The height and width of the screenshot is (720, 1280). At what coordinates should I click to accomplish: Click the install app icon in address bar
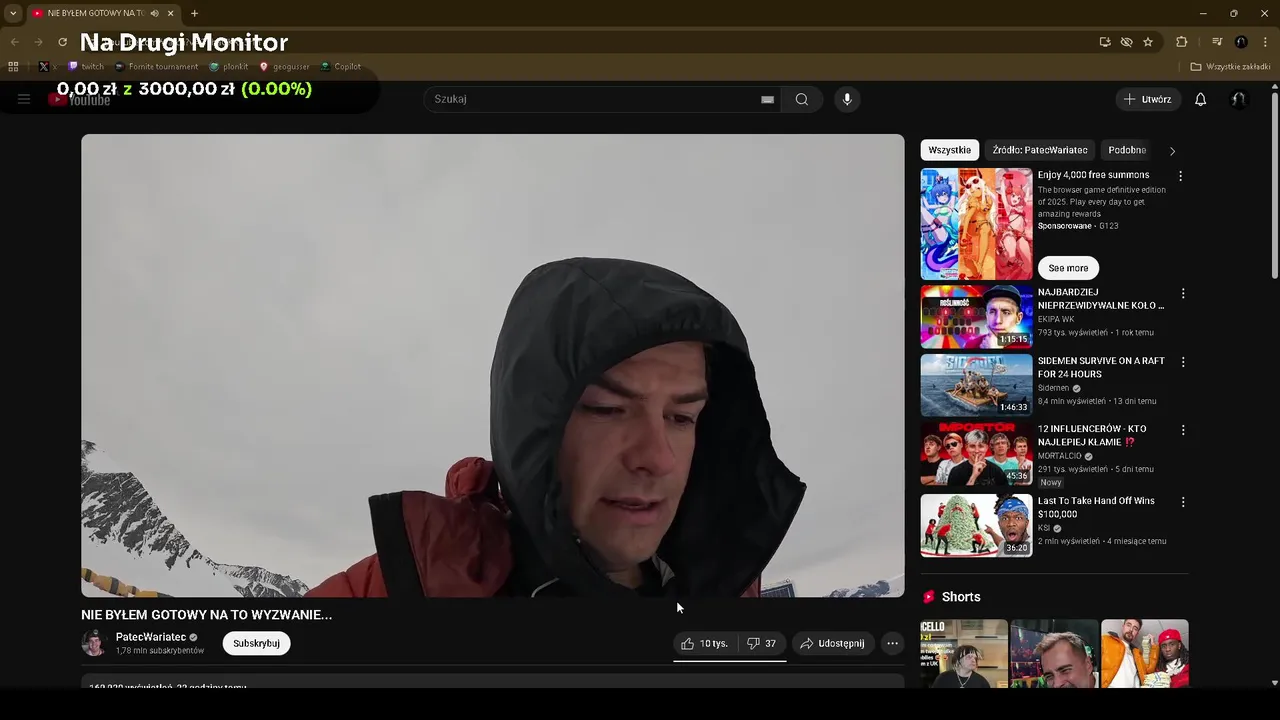[1105, 42]
